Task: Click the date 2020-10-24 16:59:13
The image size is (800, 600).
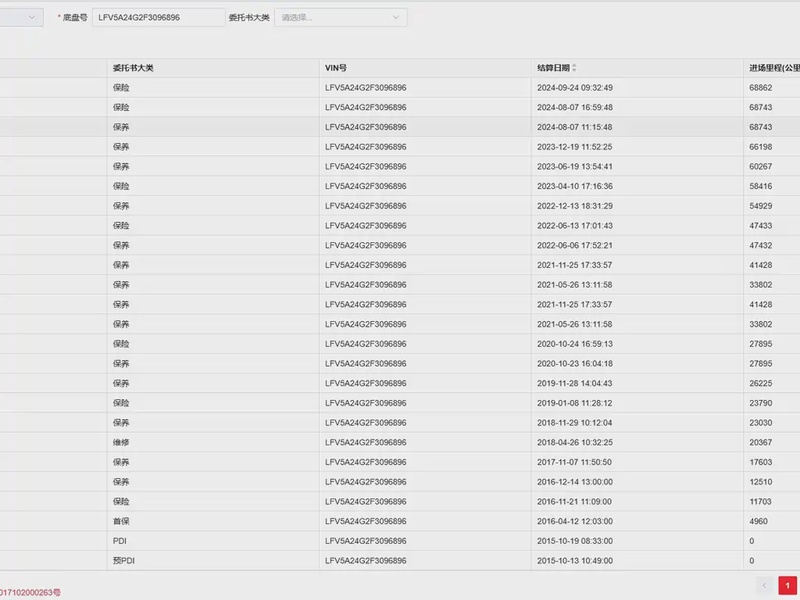Action: pos(574,344)
